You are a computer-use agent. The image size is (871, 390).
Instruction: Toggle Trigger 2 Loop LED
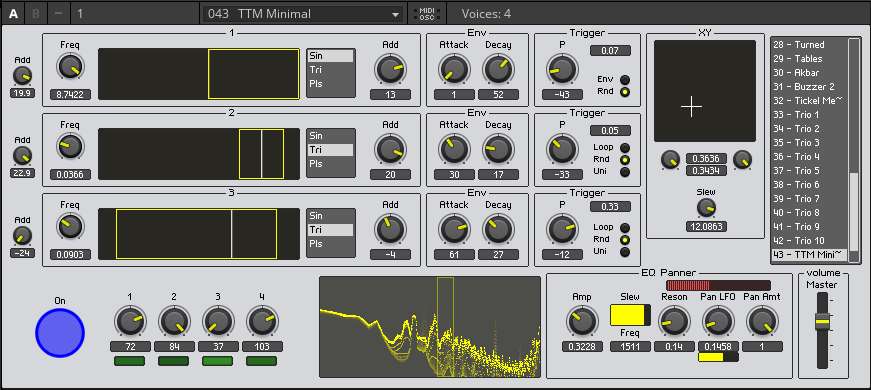(x=625, y=147)
